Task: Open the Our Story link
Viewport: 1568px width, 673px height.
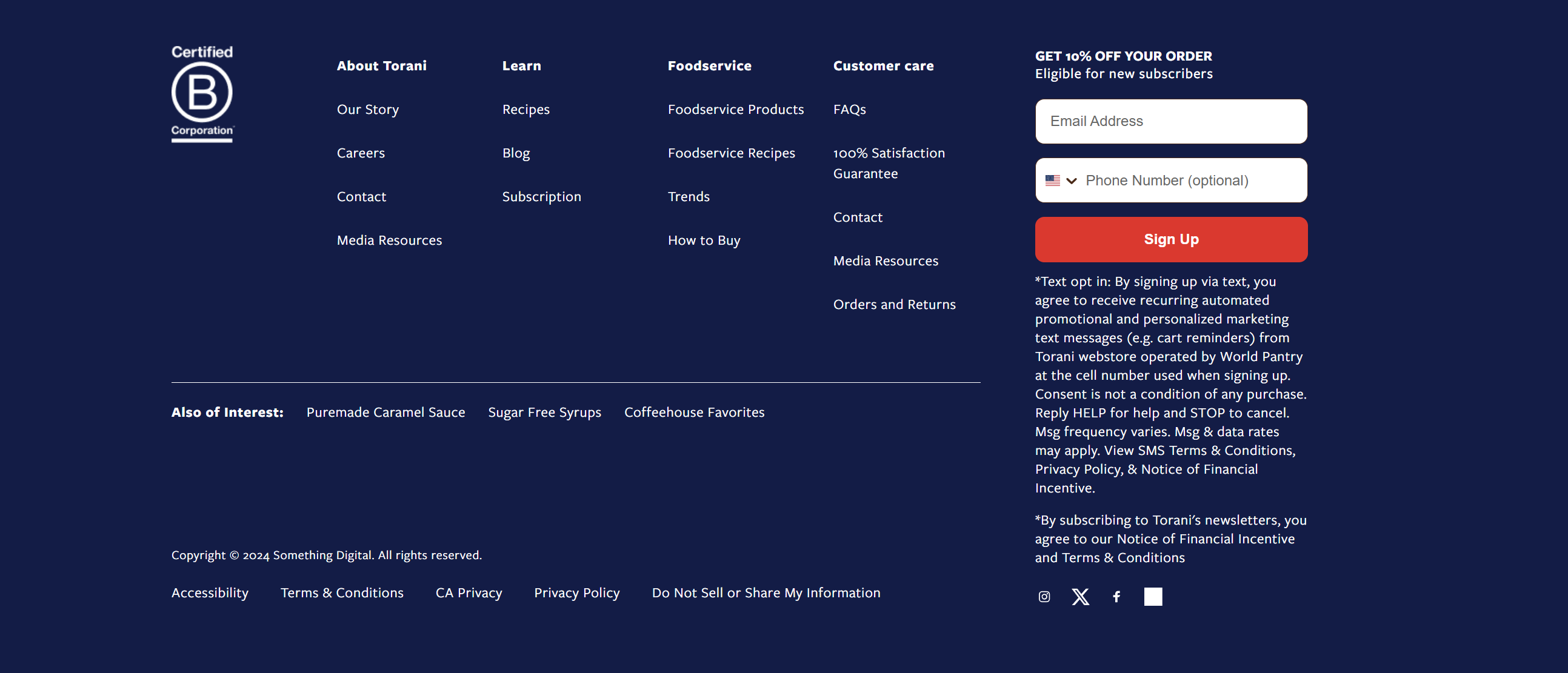Action: [x=368, y=110]
